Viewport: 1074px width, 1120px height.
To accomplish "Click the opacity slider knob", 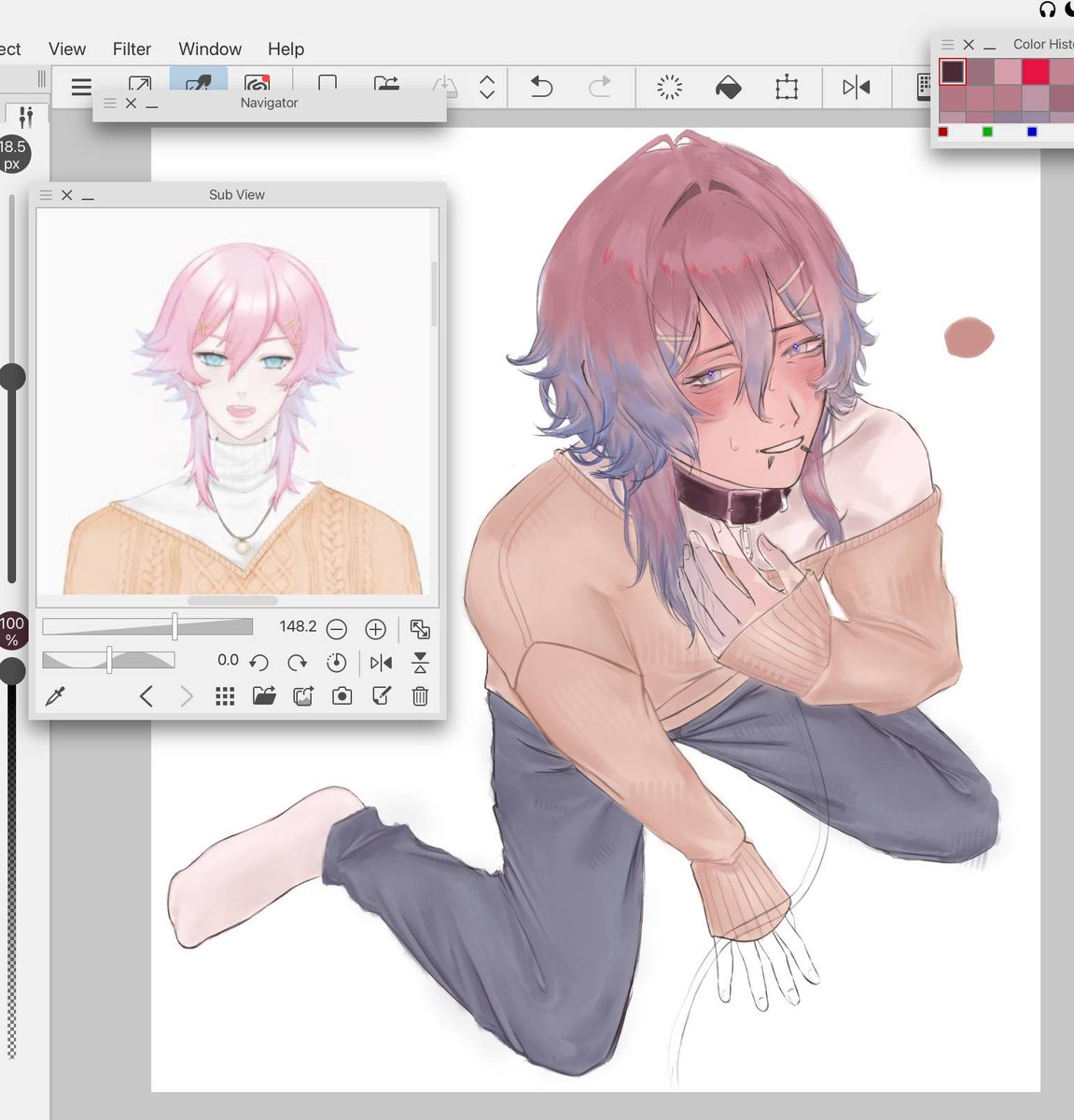I will [12, 670].
